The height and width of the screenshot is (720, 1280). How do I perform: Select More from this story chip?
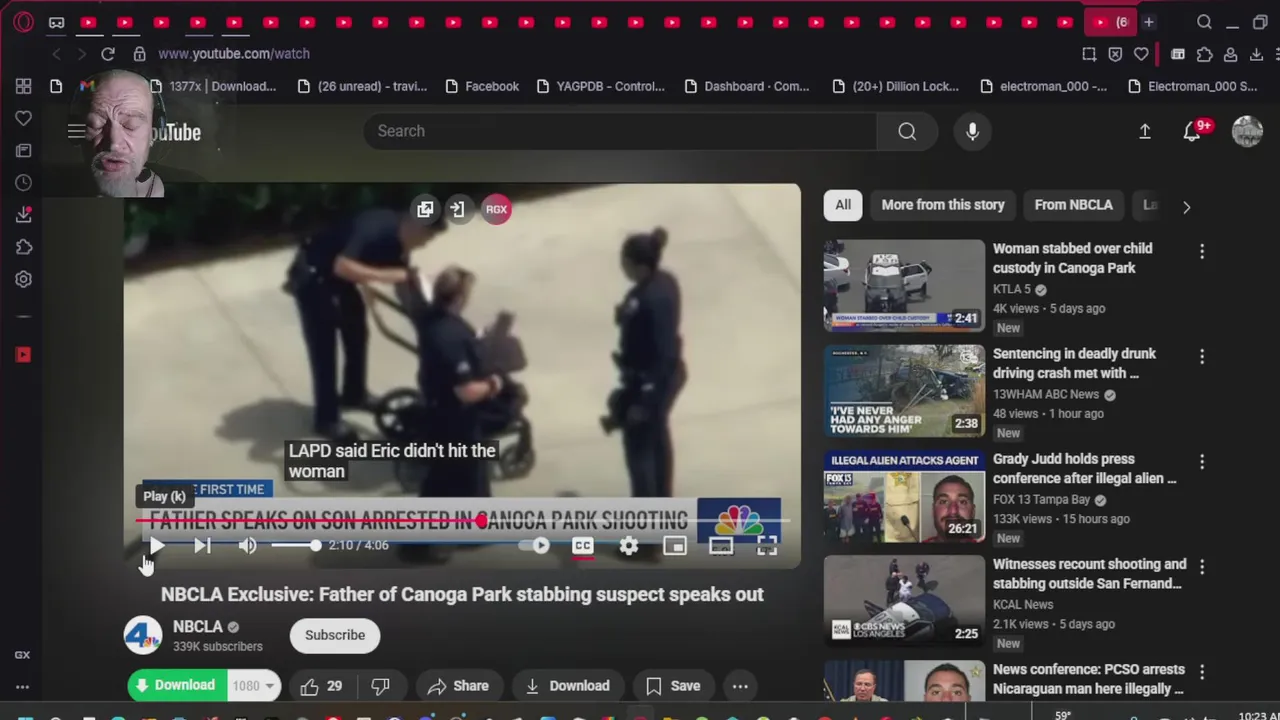943,205
